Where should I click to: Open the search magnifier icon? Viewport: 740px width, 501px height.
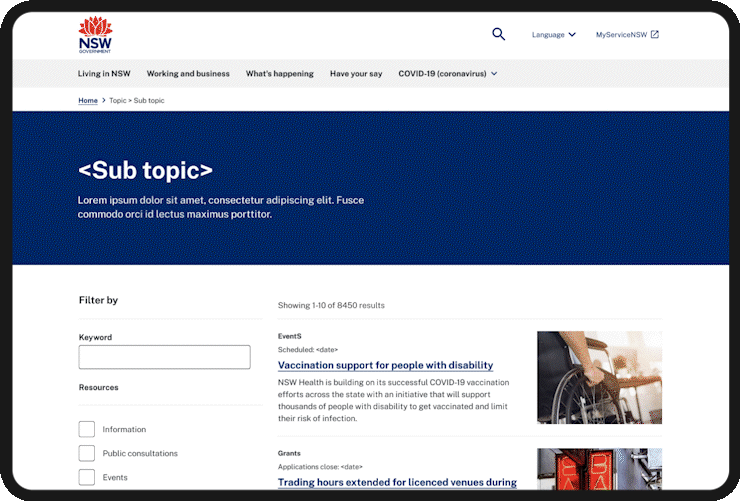[498, 34]
